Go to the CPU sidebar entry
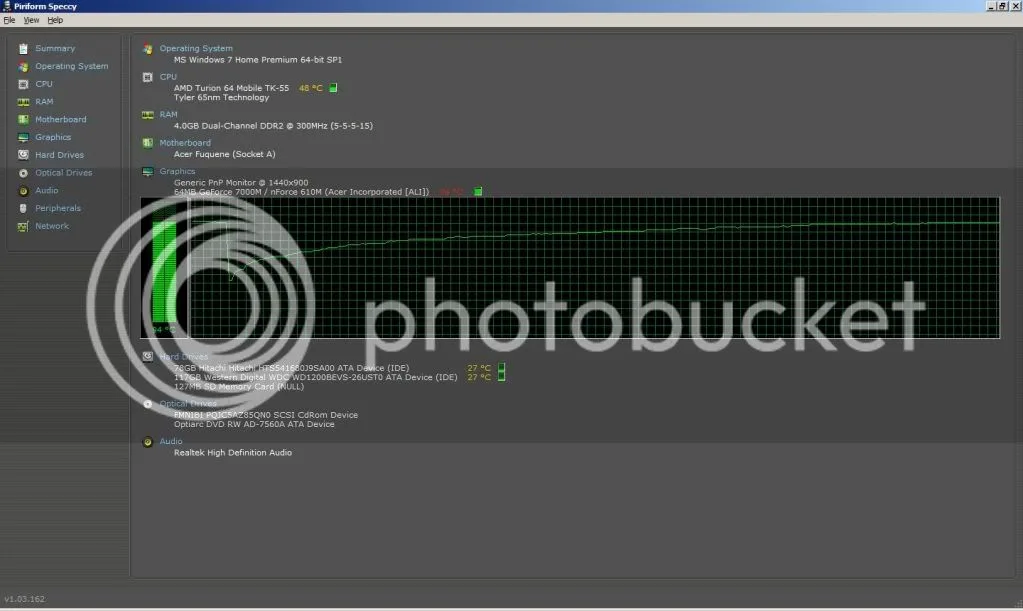This screenshot has height=611, width=1023. click(44, 83)
